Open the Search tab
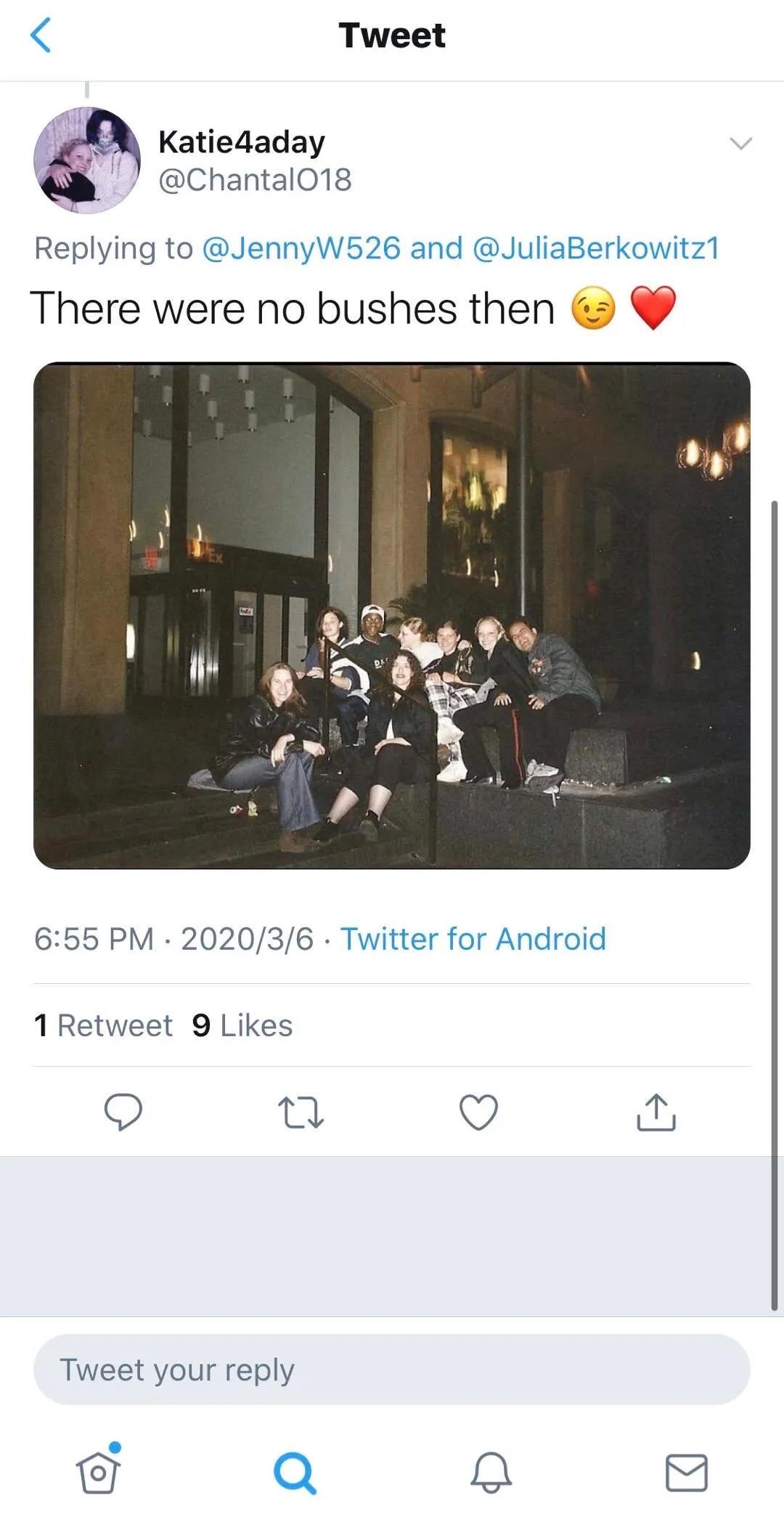 [x=295, y=1475]
